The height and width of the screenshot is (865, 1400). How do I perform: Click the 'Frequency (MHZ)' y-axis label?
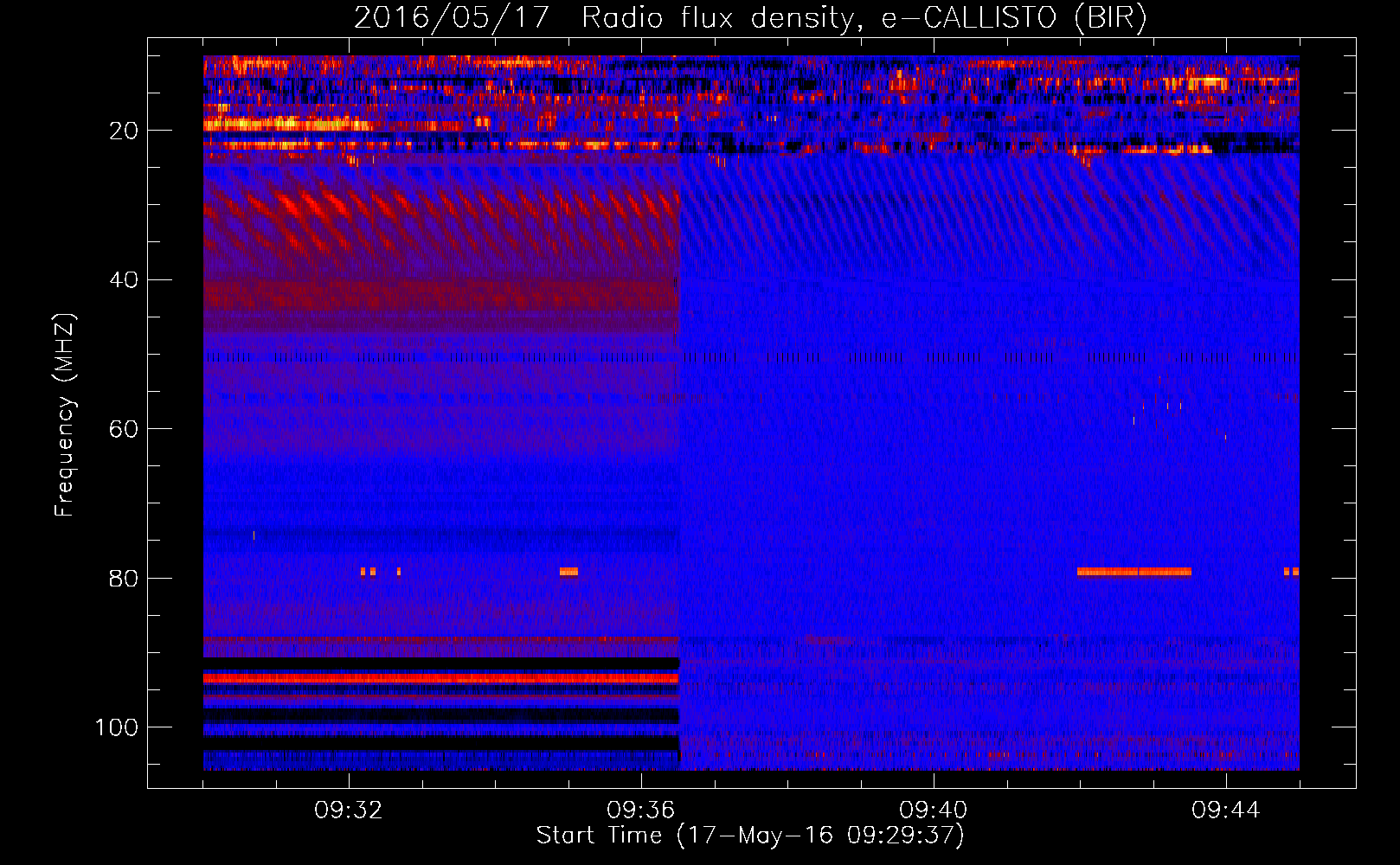65,415
